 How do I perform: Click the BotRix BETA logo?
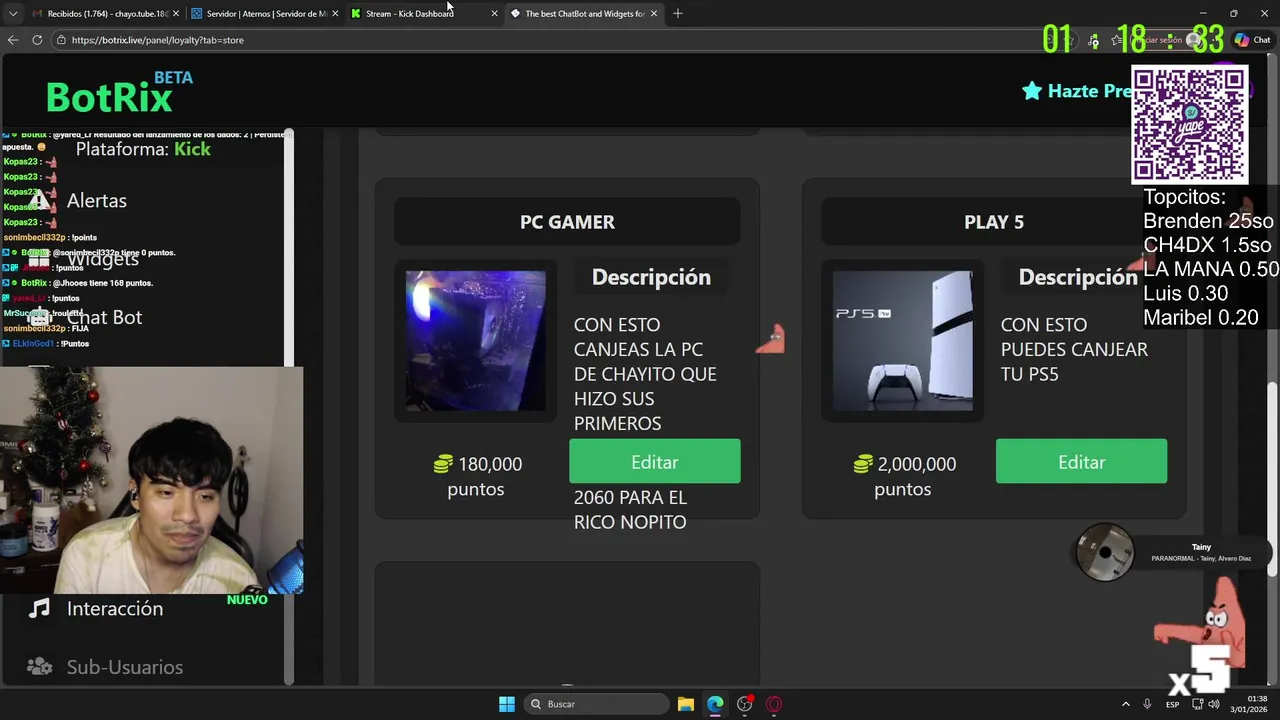point(119,92)
